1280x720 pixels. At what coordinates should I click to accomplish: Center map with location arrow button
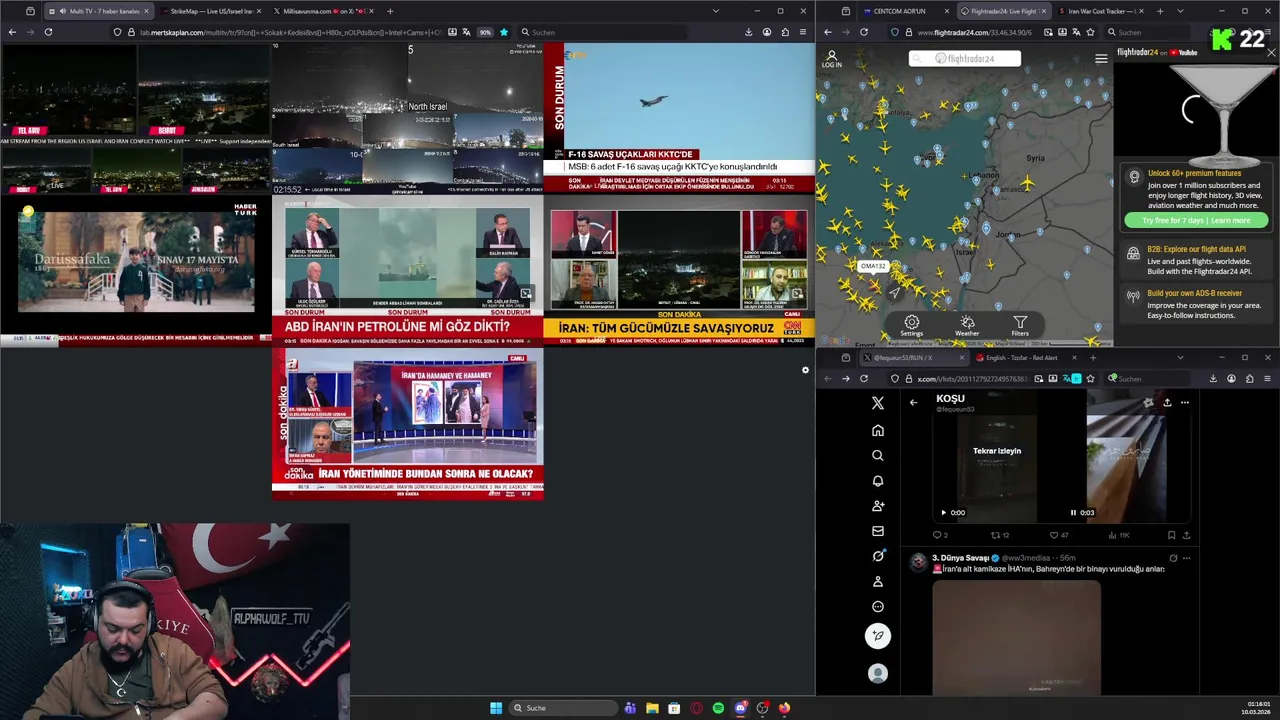[894, 292]
